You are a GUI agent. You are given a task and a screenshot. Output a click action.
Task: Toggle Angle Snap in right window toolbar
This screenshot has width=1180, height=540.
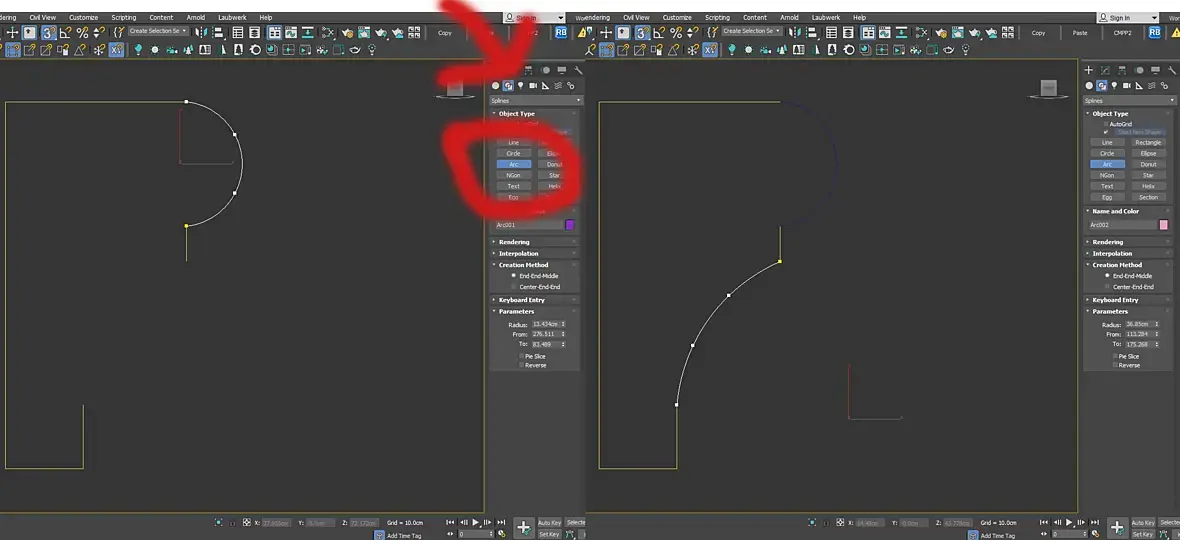pos(660,32)
